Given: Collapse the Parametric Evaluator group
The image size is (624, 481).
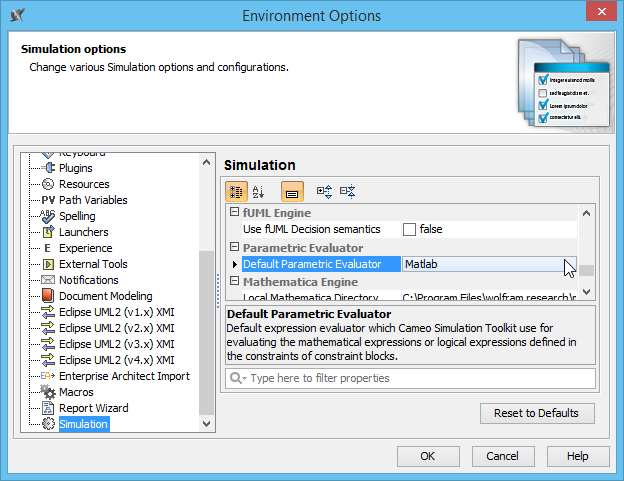Looking at the screenshot, I should tap(235, 247).
